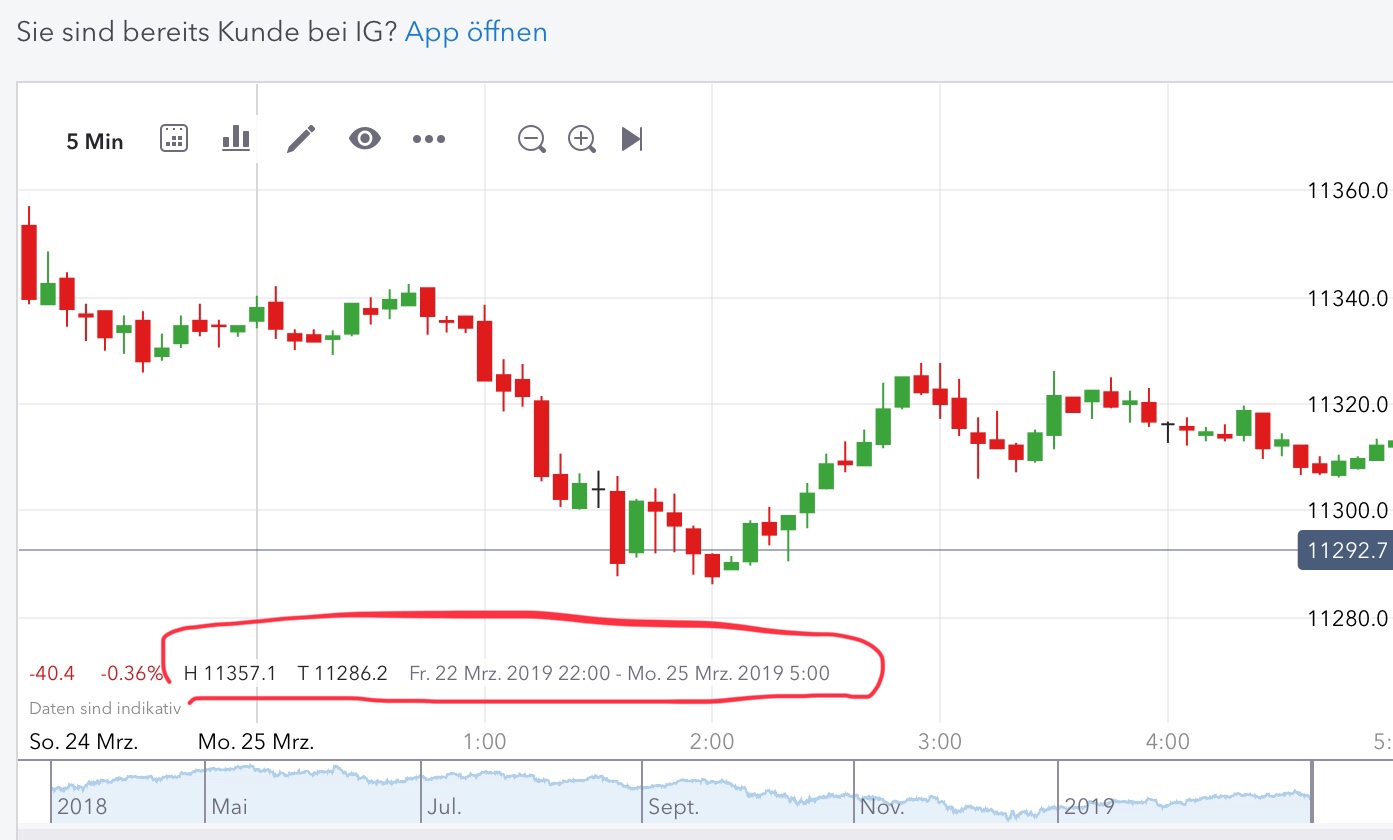Select the Mo. 25 Mrz. axis label
The image size is (1393, 840).
(x=254, y=741)
